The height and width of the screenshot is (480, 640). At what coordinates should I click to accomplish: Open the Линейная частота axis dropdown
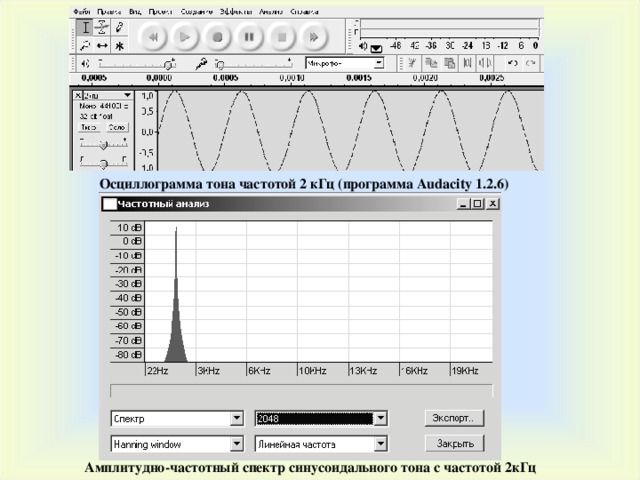[x=321, y=444]
